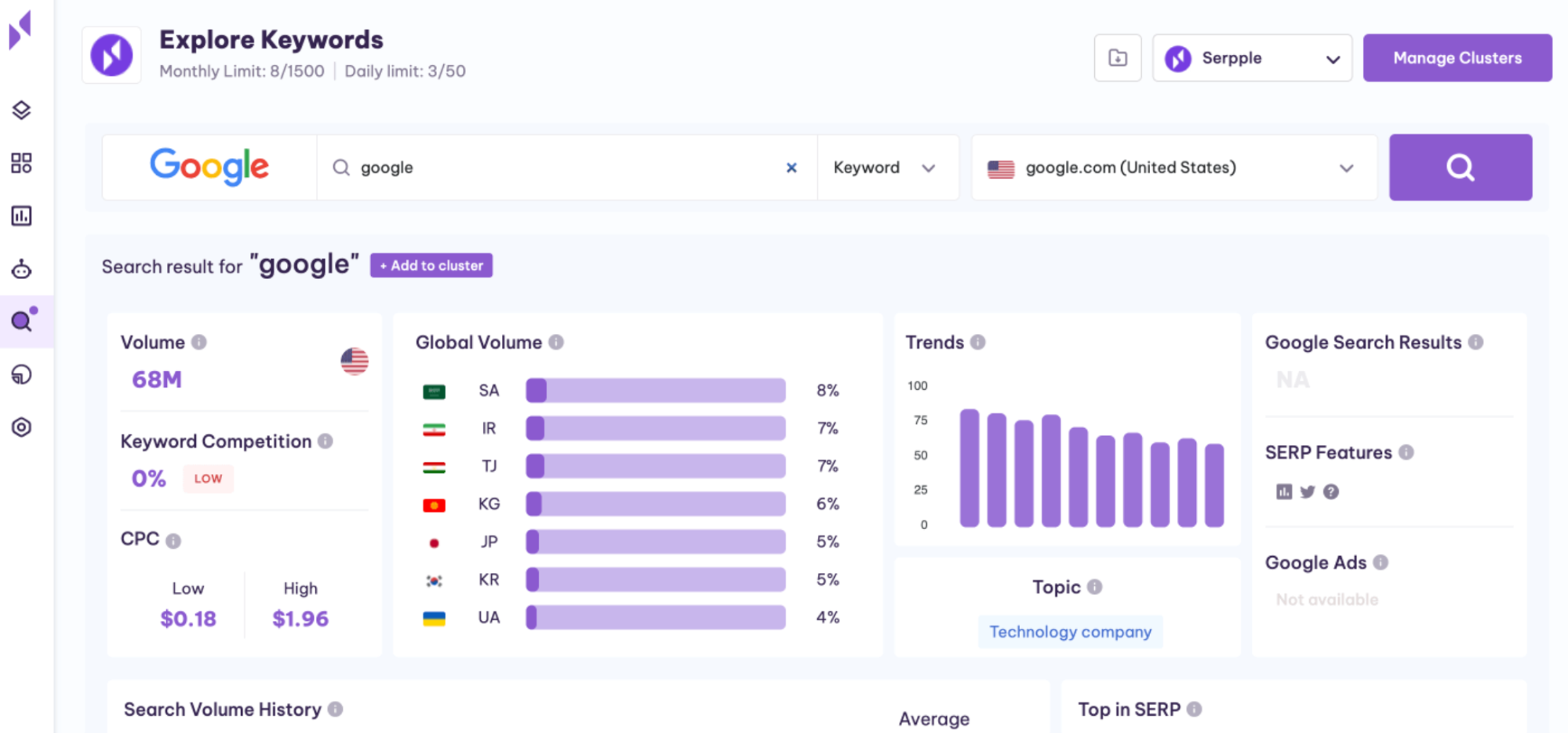Click the 8% value for SA
1568x733 pixels.
click(x=828, y=390)
